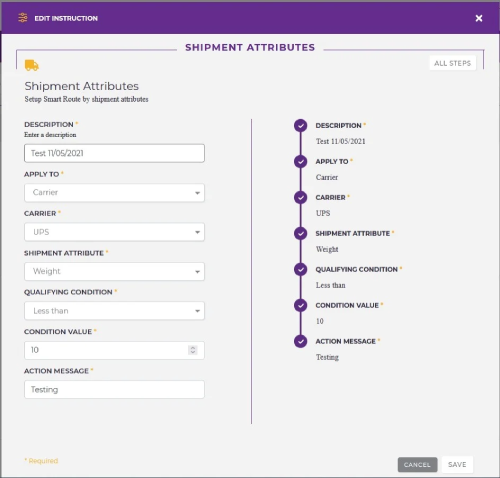This screenshot has height=478, width=500.
Task: Close the Edit Instruction dialog with X
Action: (479, 18)
